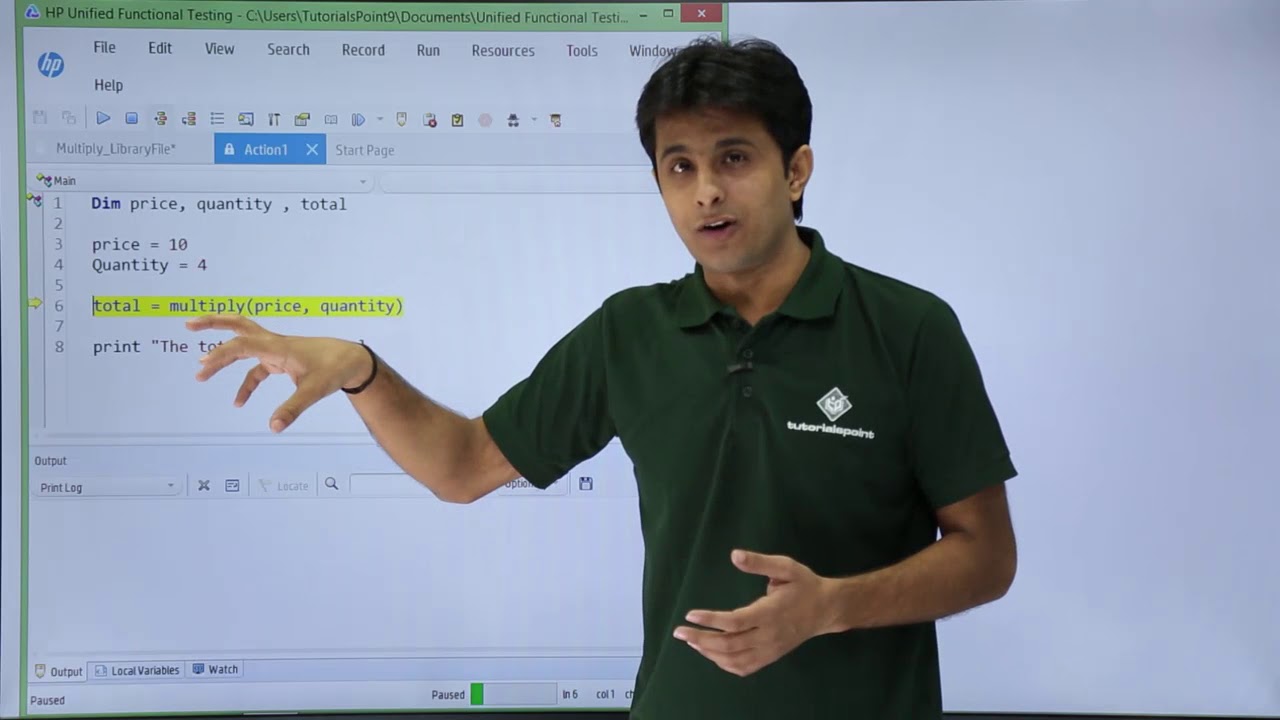Click the line number 8 in gutter
The height and width of the screenshot is (720, 1280).
coord(59,347)
